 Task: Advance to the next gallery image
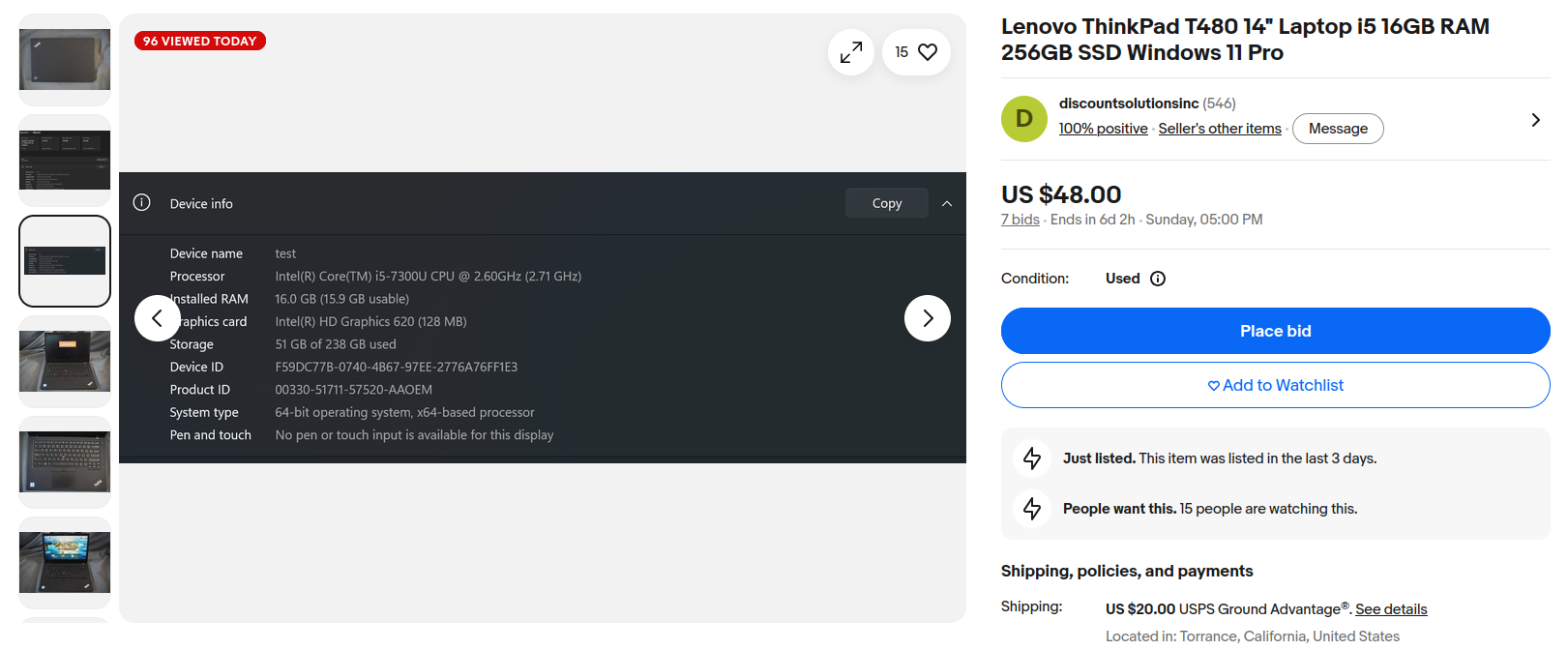928,318
